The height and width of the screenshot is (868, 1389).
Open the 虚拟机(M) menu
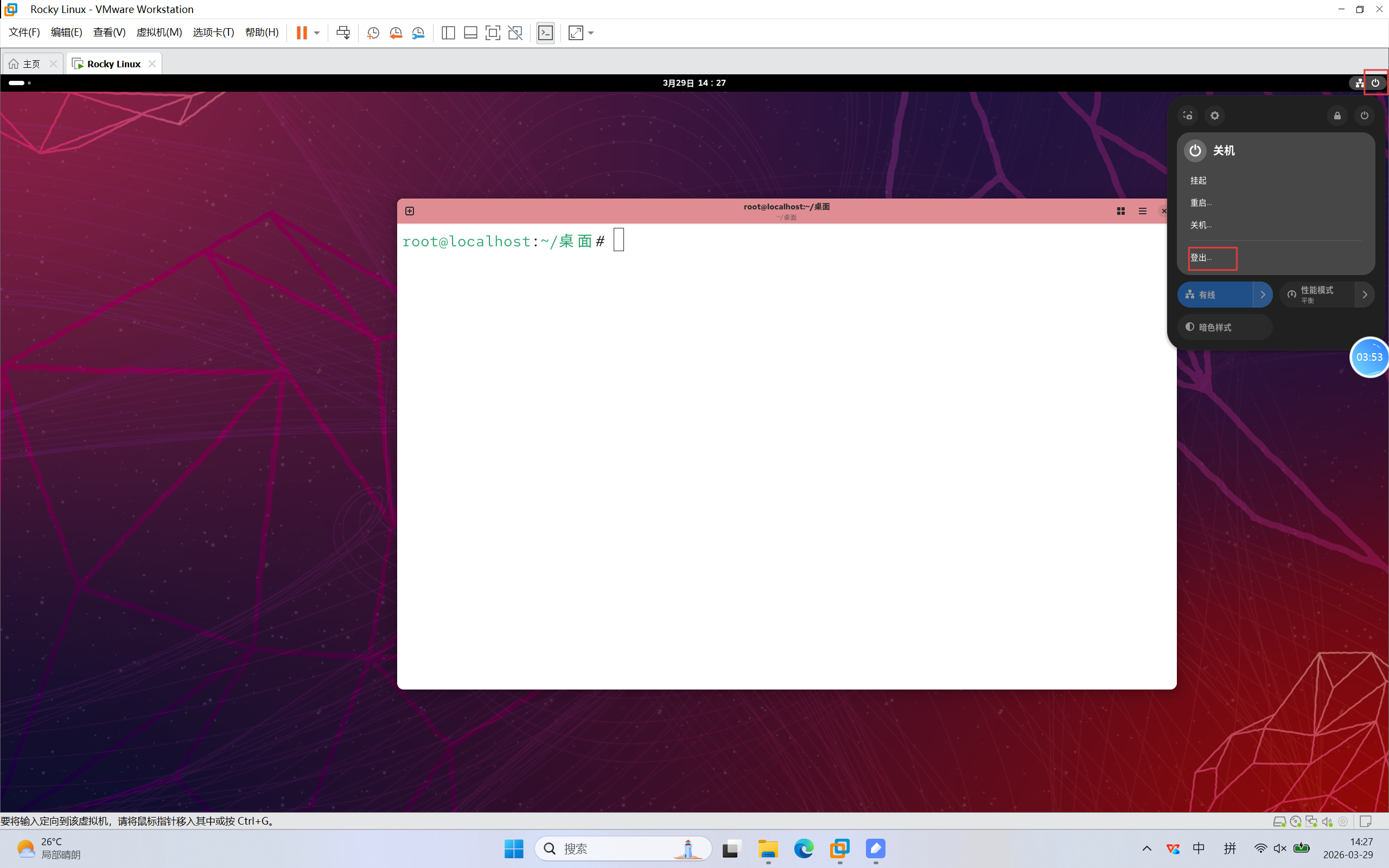tap(159, 32)
